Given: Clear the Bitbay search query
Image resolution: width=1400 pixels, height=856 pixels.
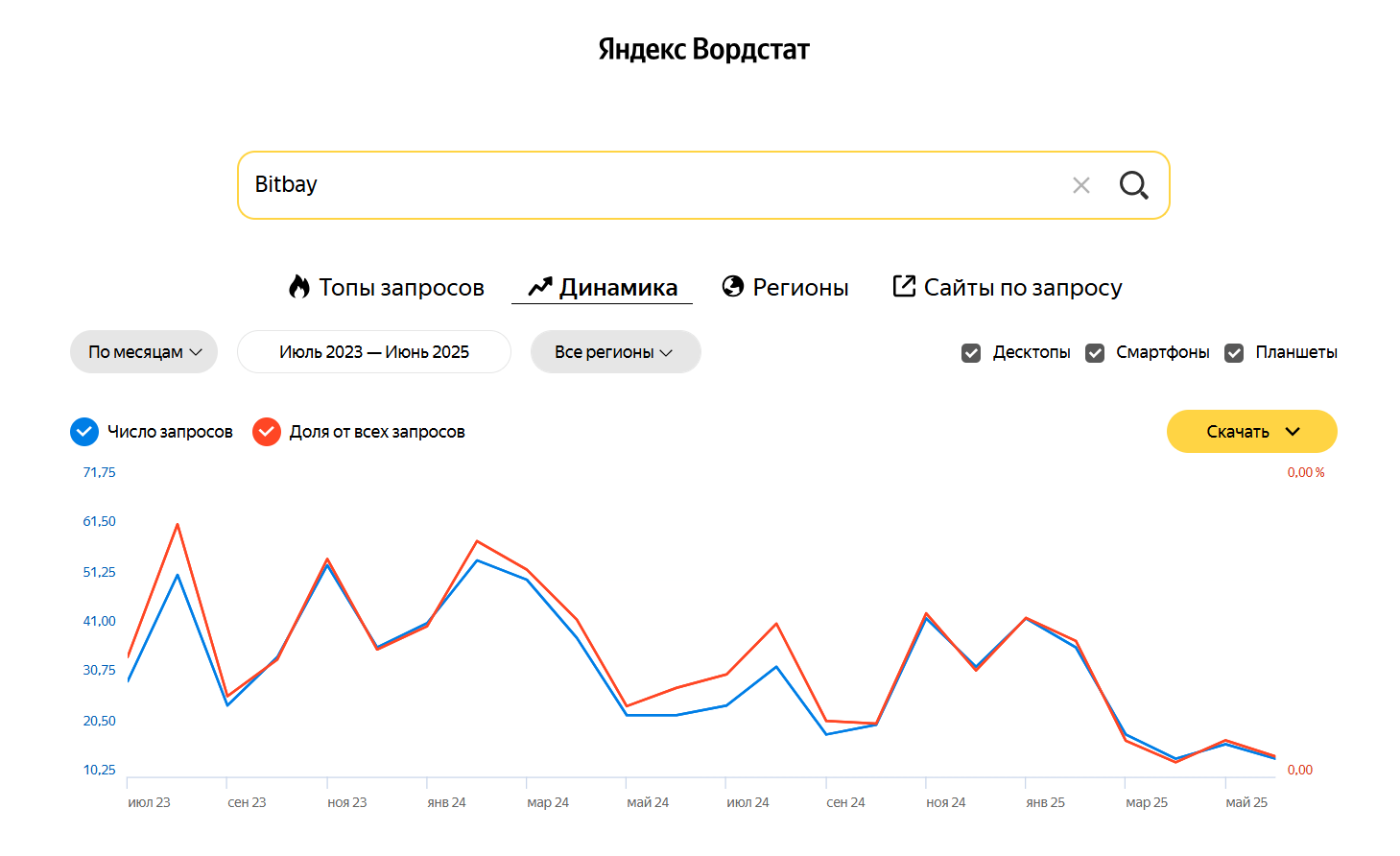Looking at the screenshot, I should (x=1080, y=185).
